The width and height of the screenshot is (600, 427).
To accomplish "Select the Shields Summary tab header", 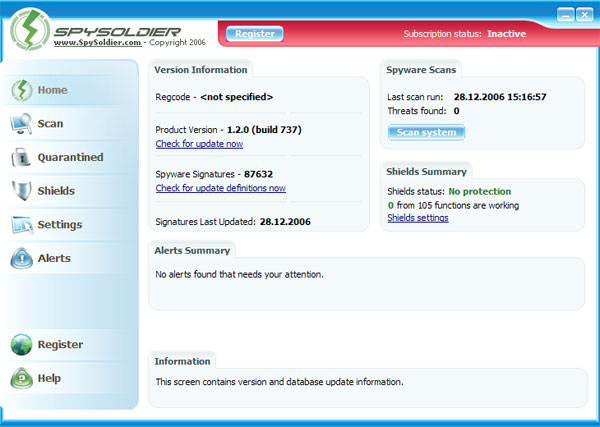I will (x=426, y=171).
